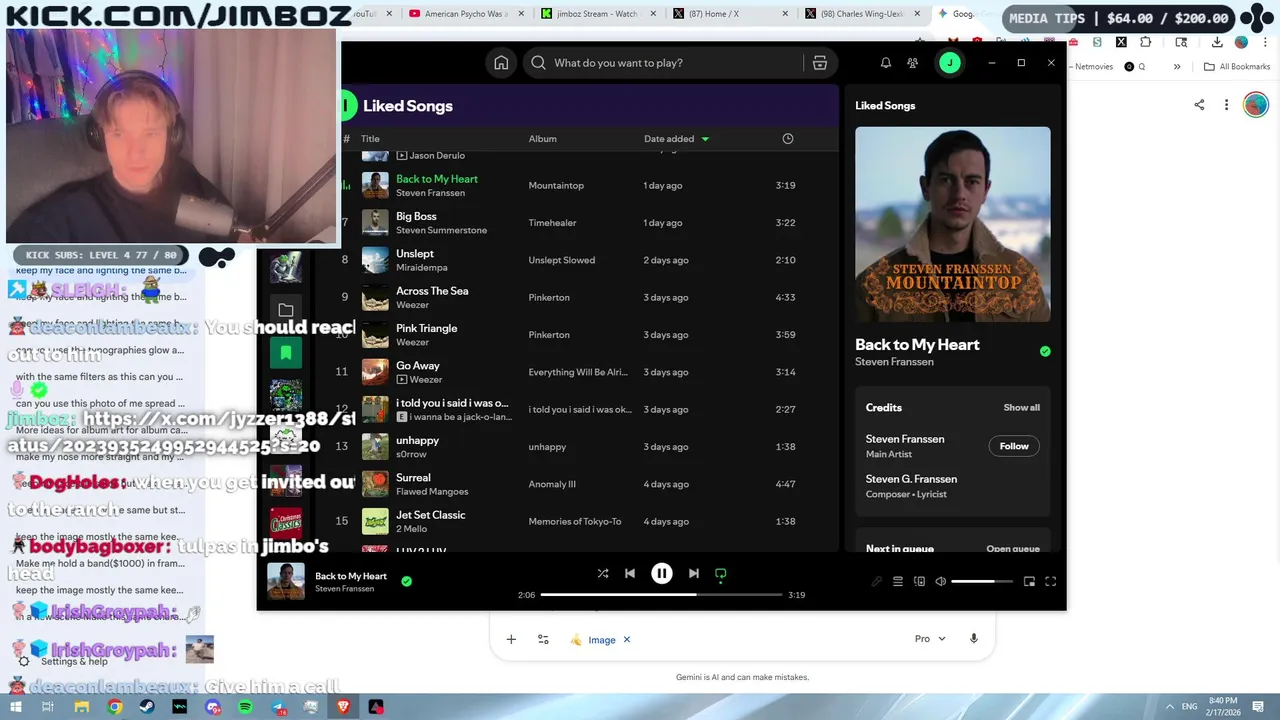
Task: Open Connect to a device icon
Action: click(919, 582)
